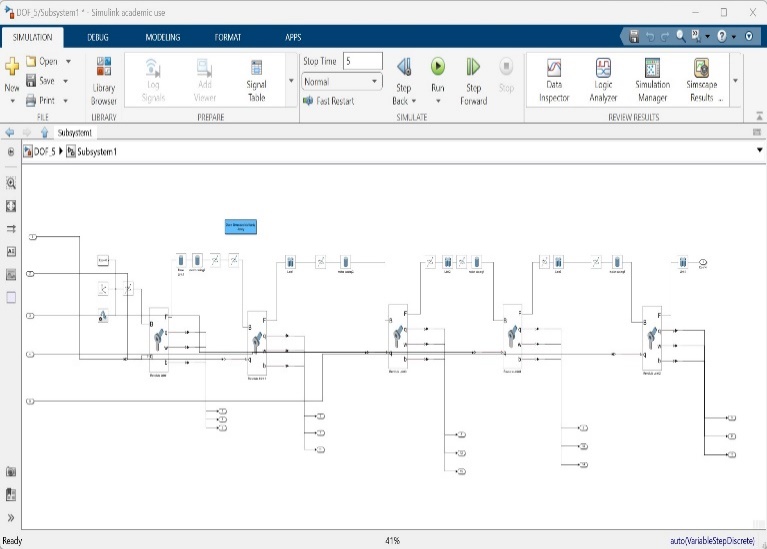The height and width of the screenshot is (549, 767).
Task: Click the quick-access save icon
Action: [634, 36]
